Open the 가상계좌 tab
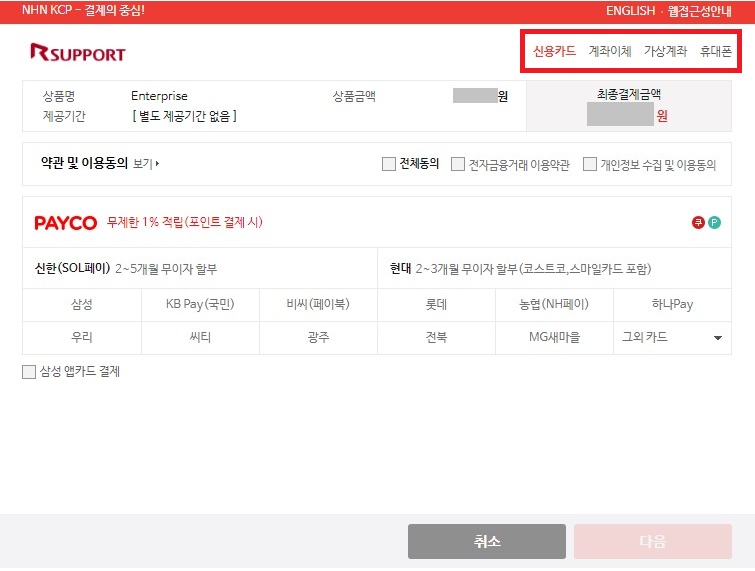The width and height of the screenshot is (755, 571). coord(665,51)
